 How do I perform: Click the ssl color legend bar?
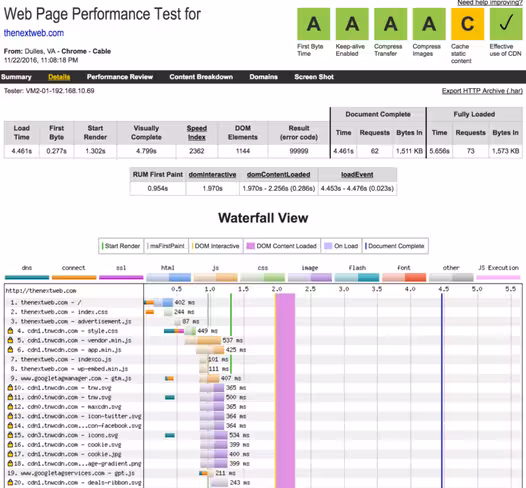tap(121, 277)
